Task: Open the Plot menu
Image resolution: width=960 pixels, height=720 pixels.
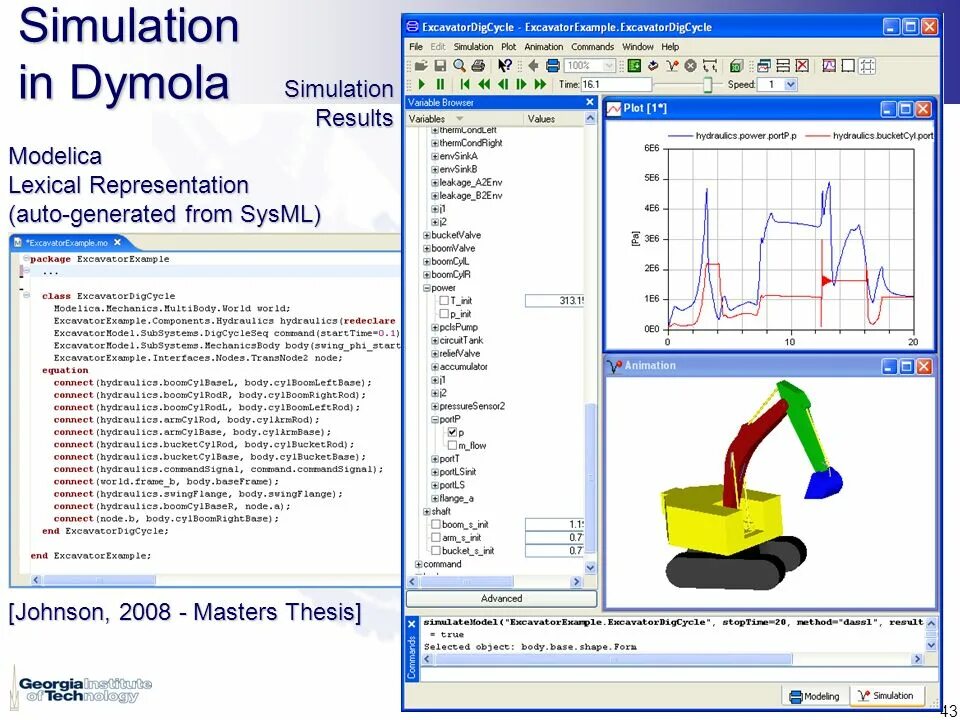Action: [x=508, y=47]
